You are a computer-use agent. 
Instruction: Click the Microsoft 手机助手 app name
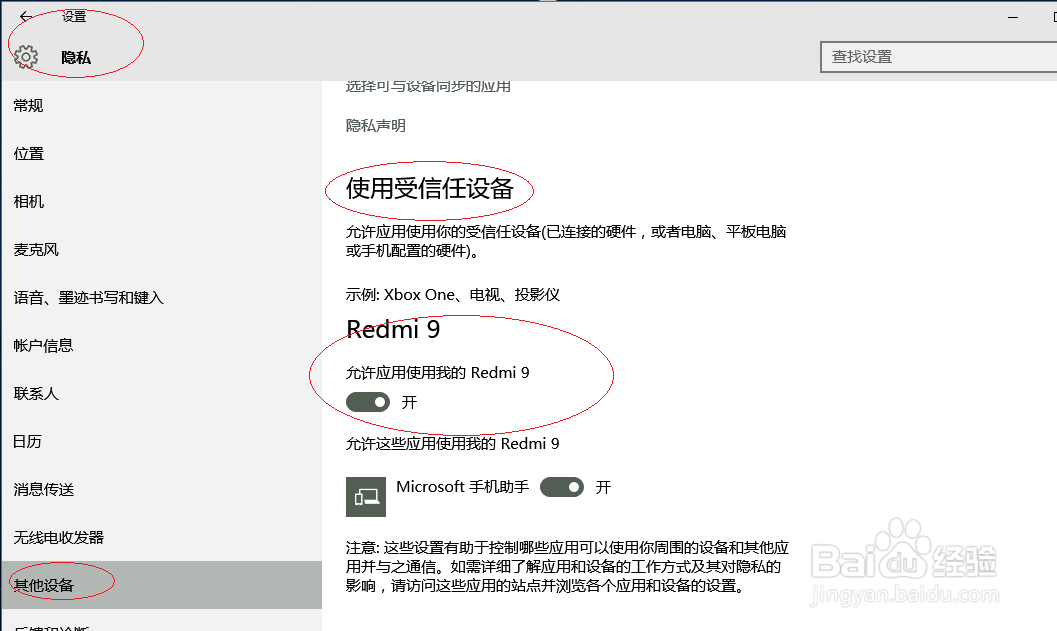[462, 487]
